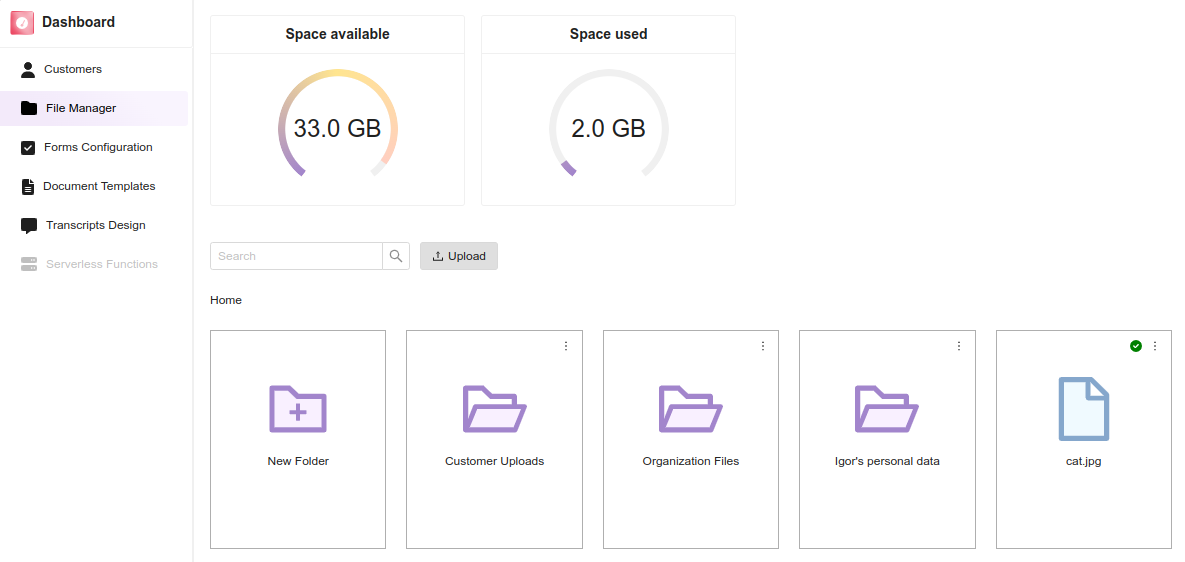Focus the Search input field

296,256
